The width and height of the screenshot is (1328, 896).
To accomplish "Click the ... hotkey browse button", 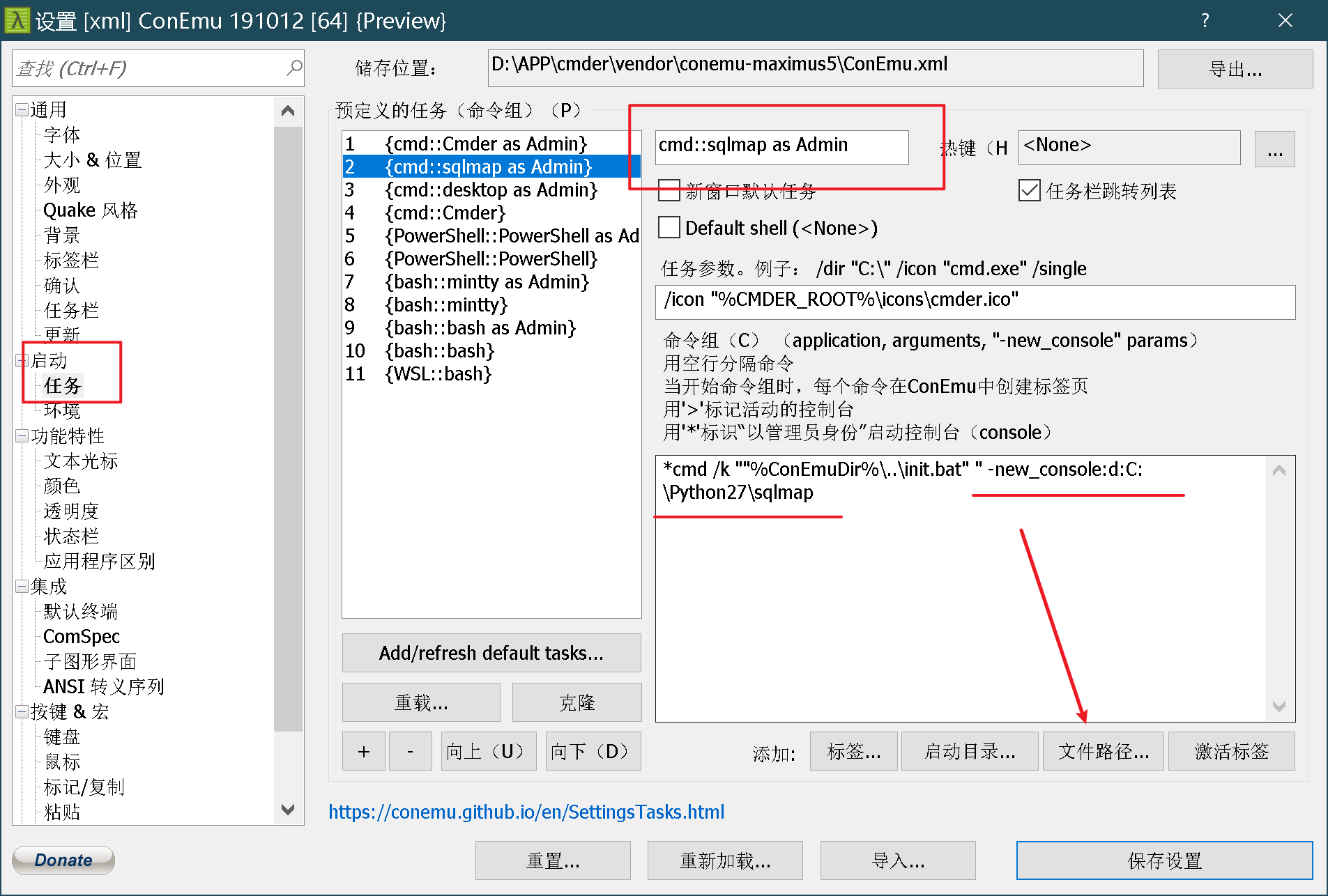I will click(1275, 148).
